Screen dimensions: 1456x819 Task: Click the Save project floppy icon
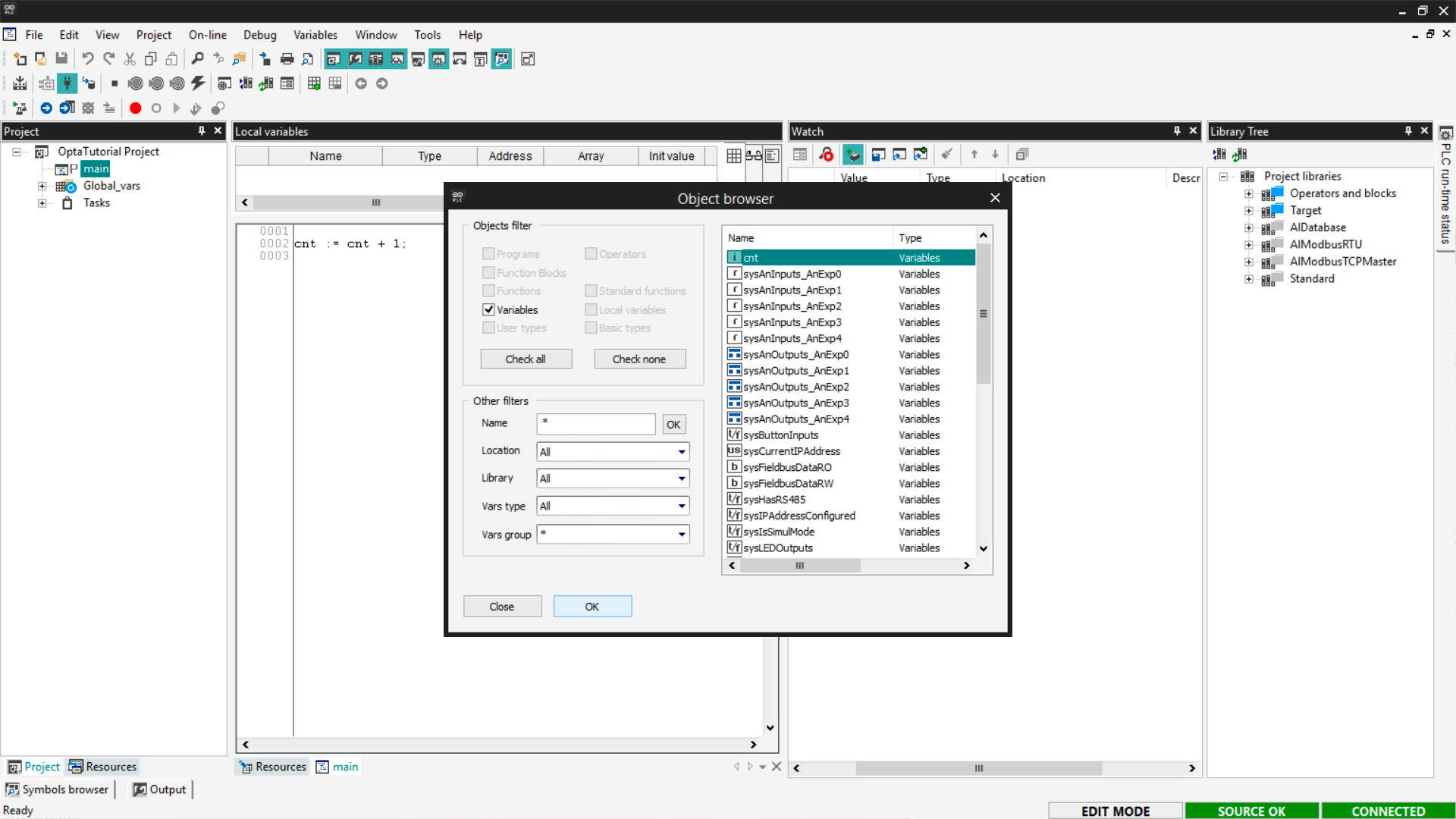[61, 59]
